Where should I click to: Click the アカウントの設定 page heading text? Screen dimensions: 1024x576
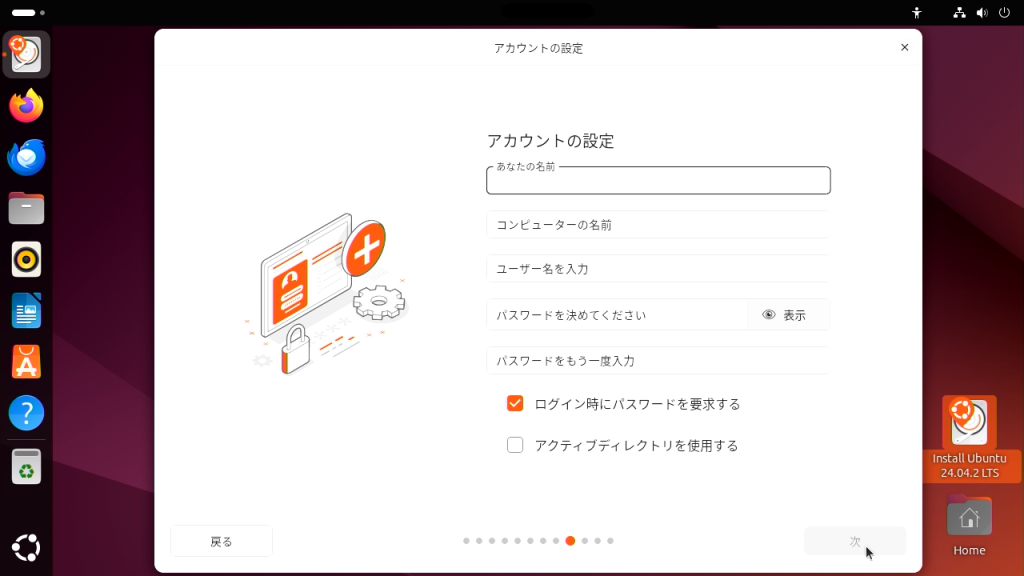(x=551, y=141)
